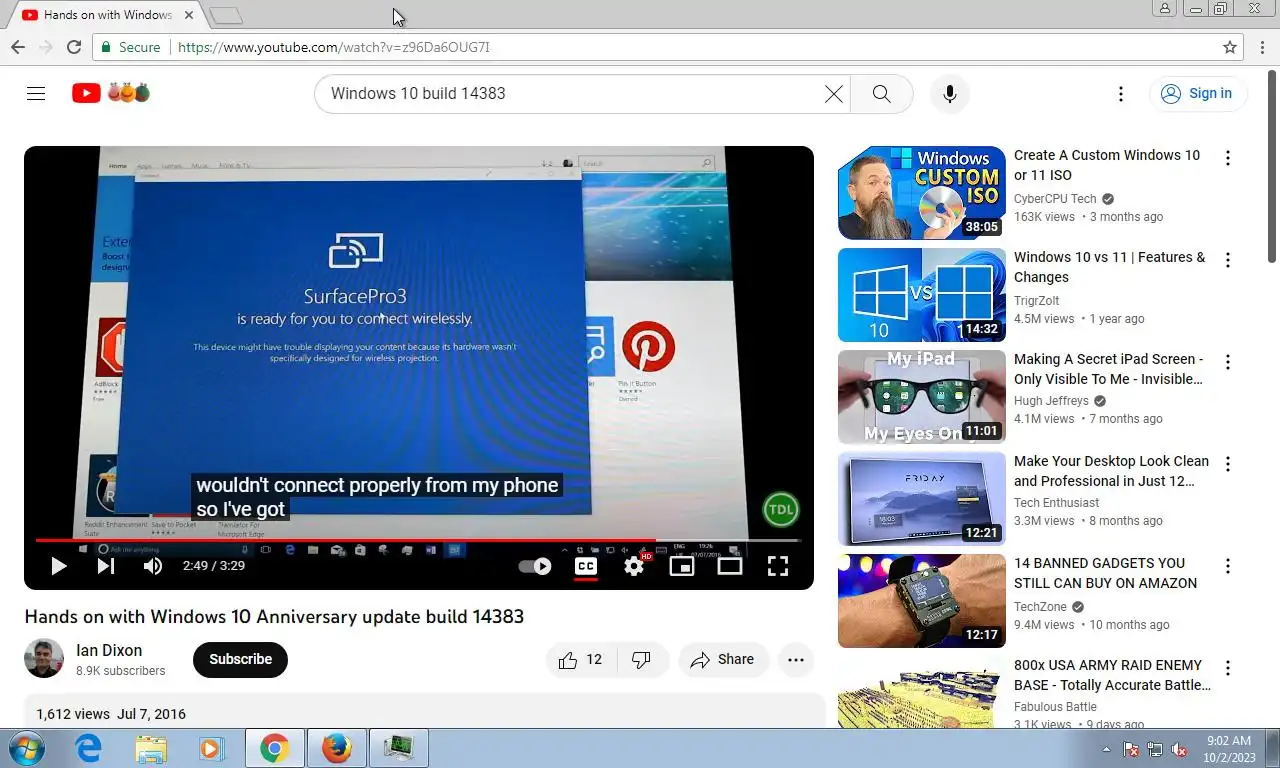This screenshot has height=768, width=1280.
Task: Open Windows 10 vs 11 video title
Action: (1109, 267)
